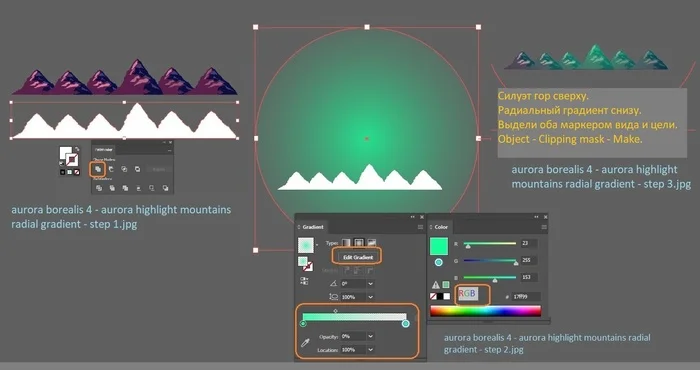Click the Minus Back pathfinder icon
Screen dimensions: 700x370
click(x=166, y=188)
